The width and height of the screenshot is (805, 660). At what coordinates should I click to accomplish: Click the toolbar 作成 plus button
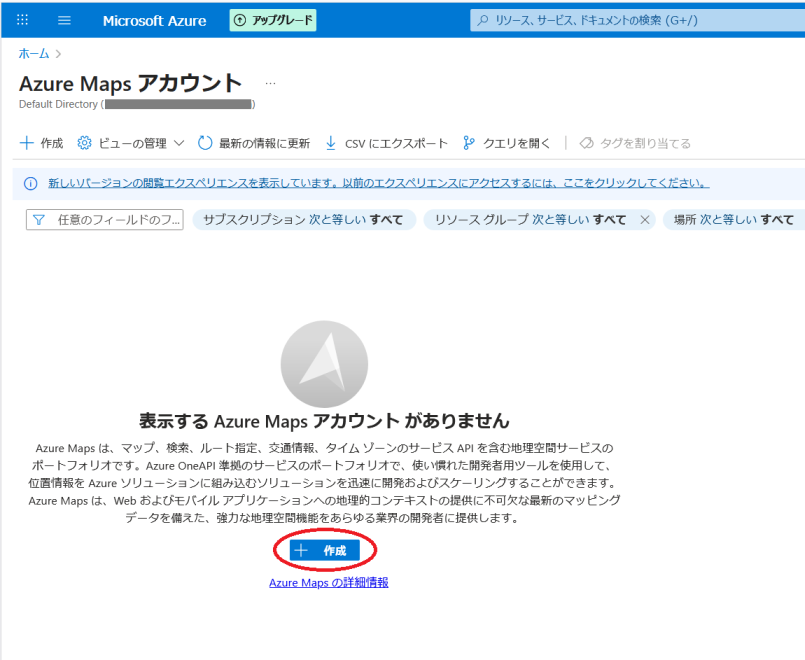pyautogui.click(x=42, y=143)
